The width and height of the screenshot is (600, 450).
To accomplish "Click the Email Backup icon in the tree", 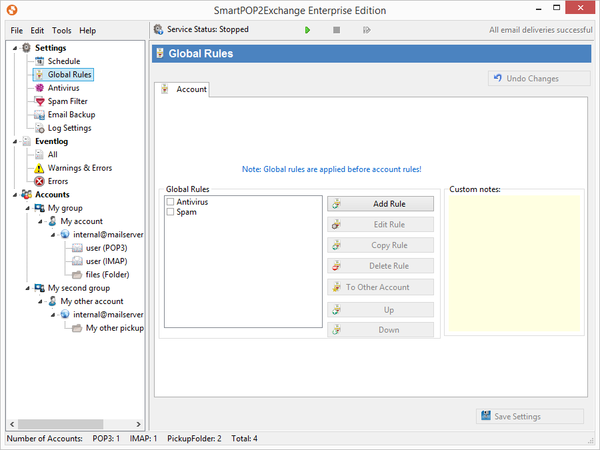I will 39,115.
